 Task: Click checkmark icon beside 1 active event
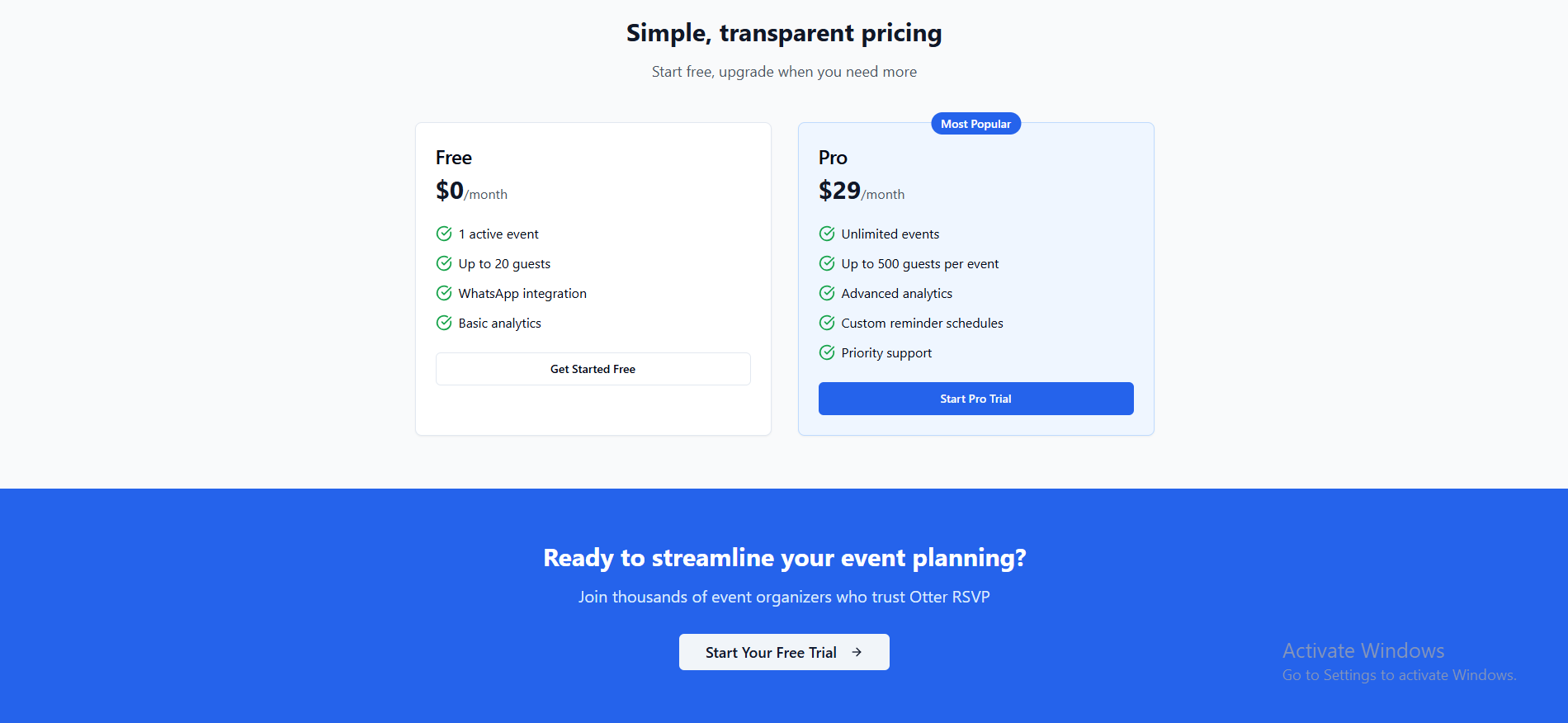click(x=444, y=234)
